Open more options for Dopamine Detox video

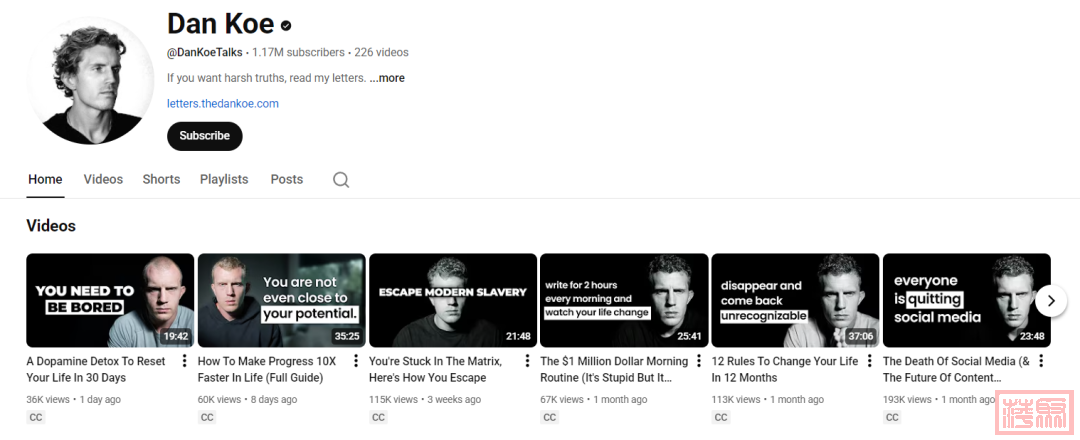(184, 362)
